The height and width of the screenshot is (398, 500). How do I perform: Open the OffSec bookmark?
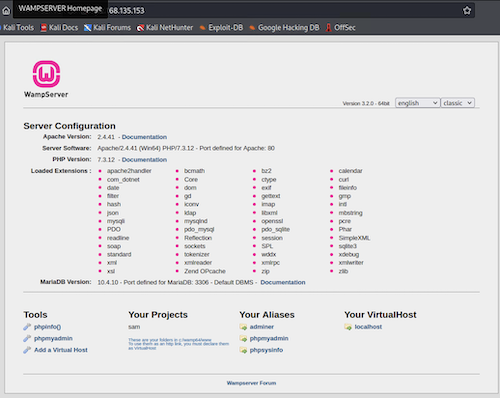(341, 28)
